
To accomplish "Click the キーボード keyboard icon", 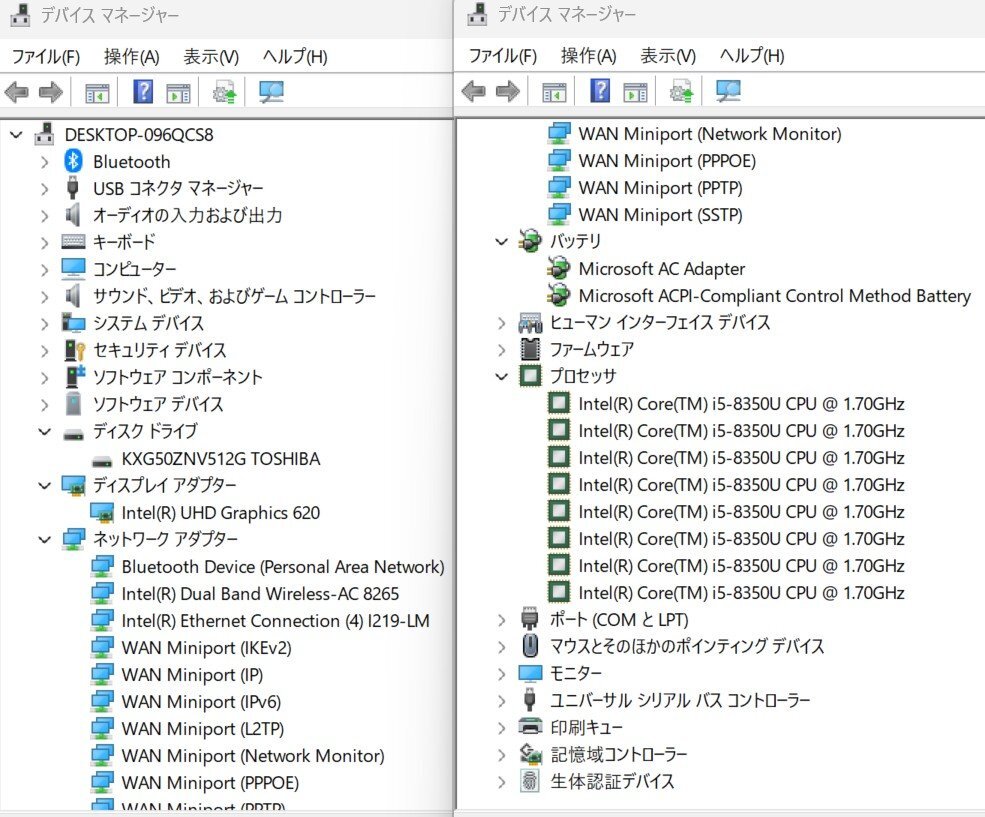I will pyautogui.click(x=73, y=242).
